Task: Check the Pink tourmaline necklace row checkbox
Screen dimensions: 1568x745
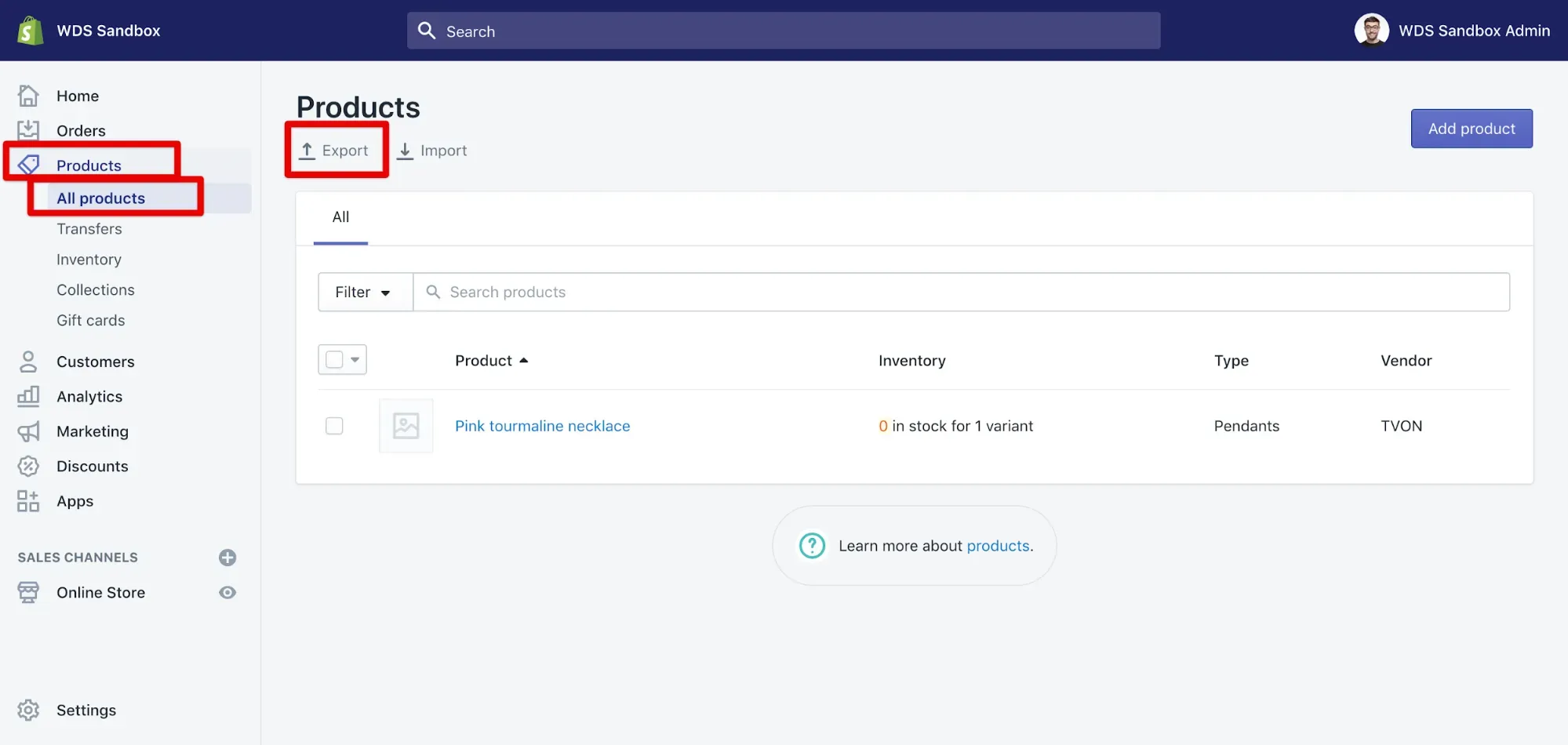Action: 334,426
